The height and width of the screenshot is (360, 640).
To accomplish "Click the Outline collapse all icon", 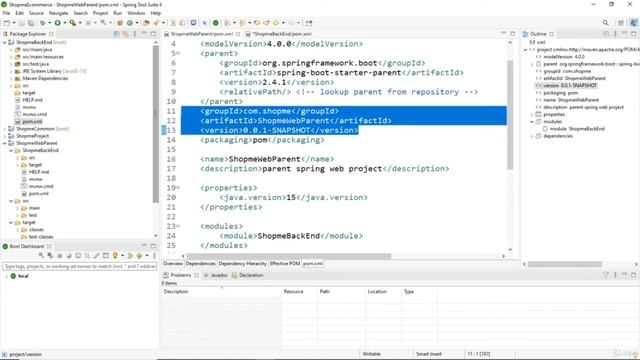I will pyautogui.click(x=606, y=34).
